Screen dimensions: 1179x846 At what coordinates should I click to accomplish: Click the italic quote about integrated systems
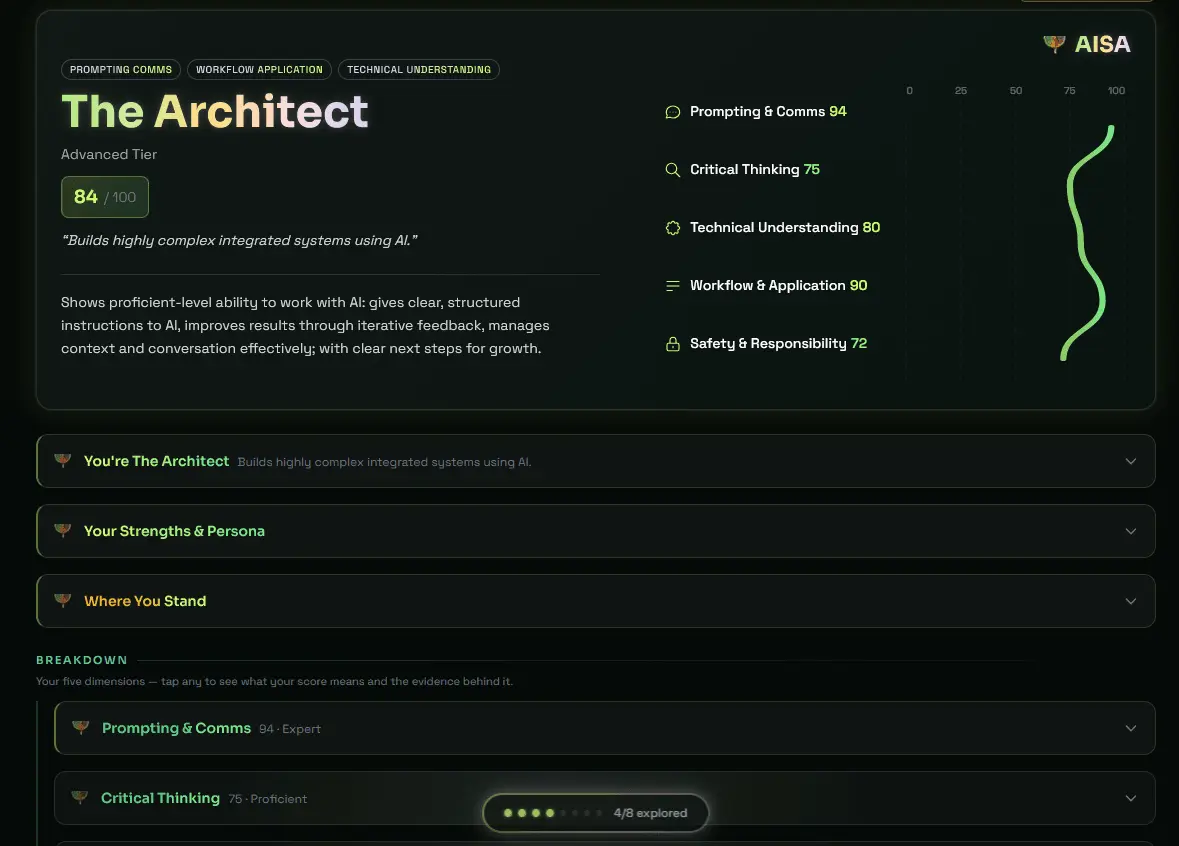(239, 241)
